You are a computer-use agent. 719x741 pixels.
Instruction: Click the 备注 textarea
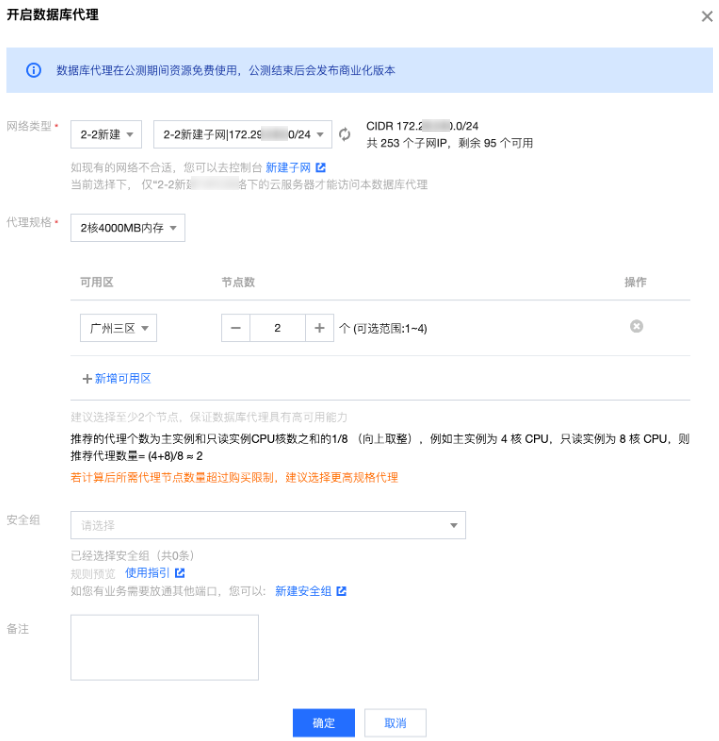[x=165, y=647]
